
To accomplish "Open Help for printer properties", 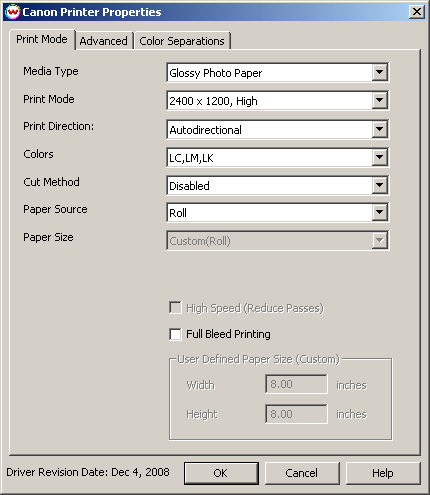I will click(383, 473).
